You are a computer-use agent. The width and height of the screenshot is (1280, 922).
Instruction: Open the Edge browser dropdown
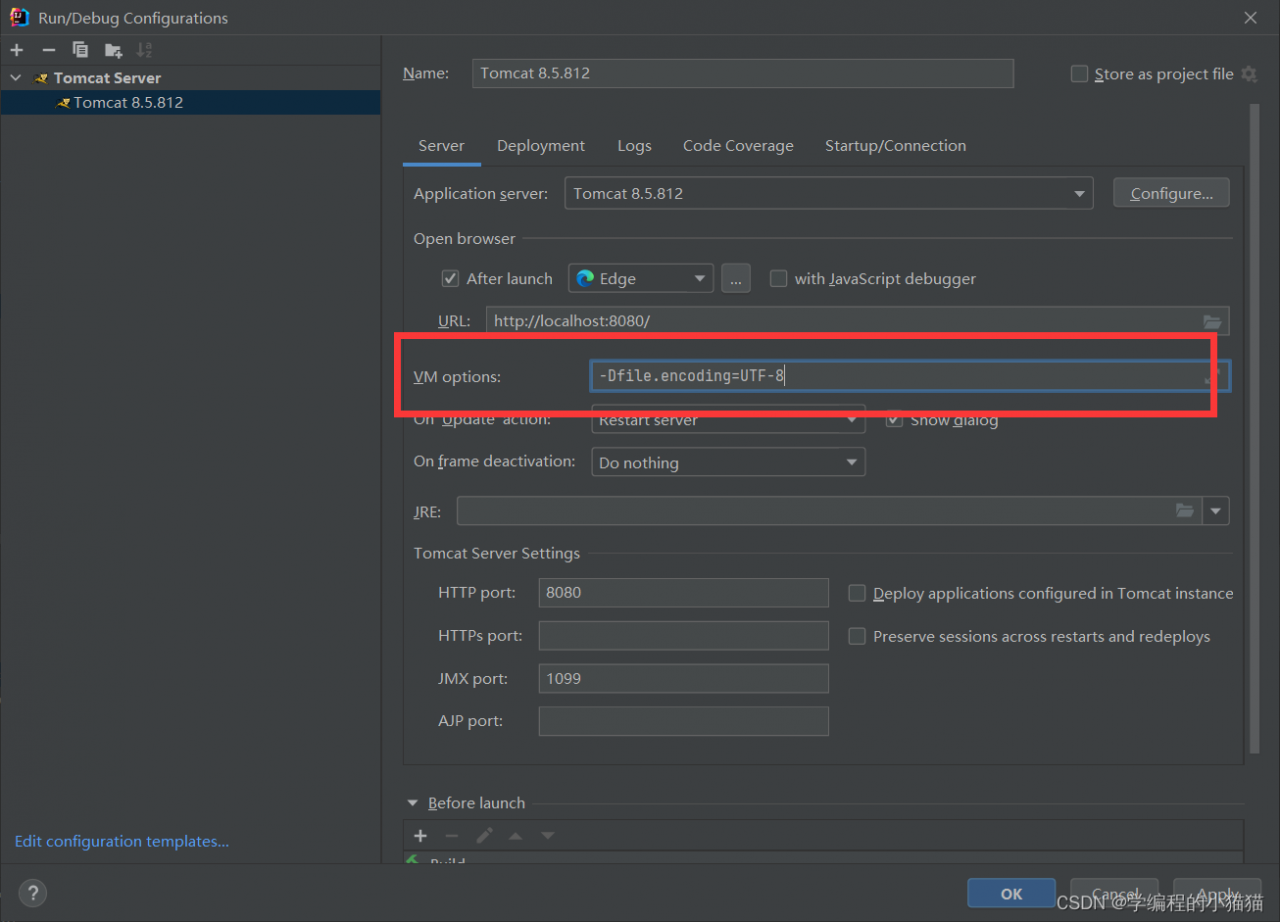point(641,278)
